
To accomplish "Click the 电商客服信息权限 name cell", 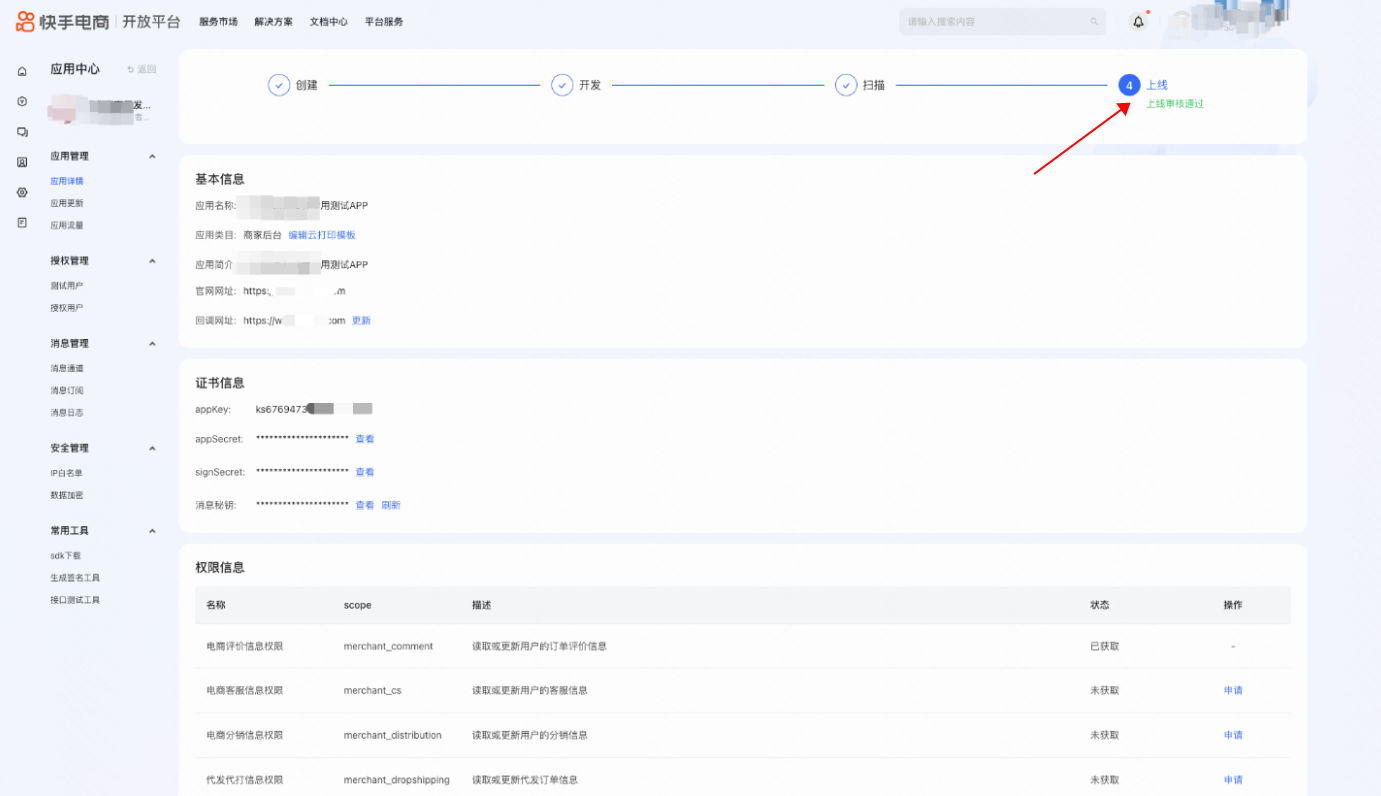I will 245,691.
